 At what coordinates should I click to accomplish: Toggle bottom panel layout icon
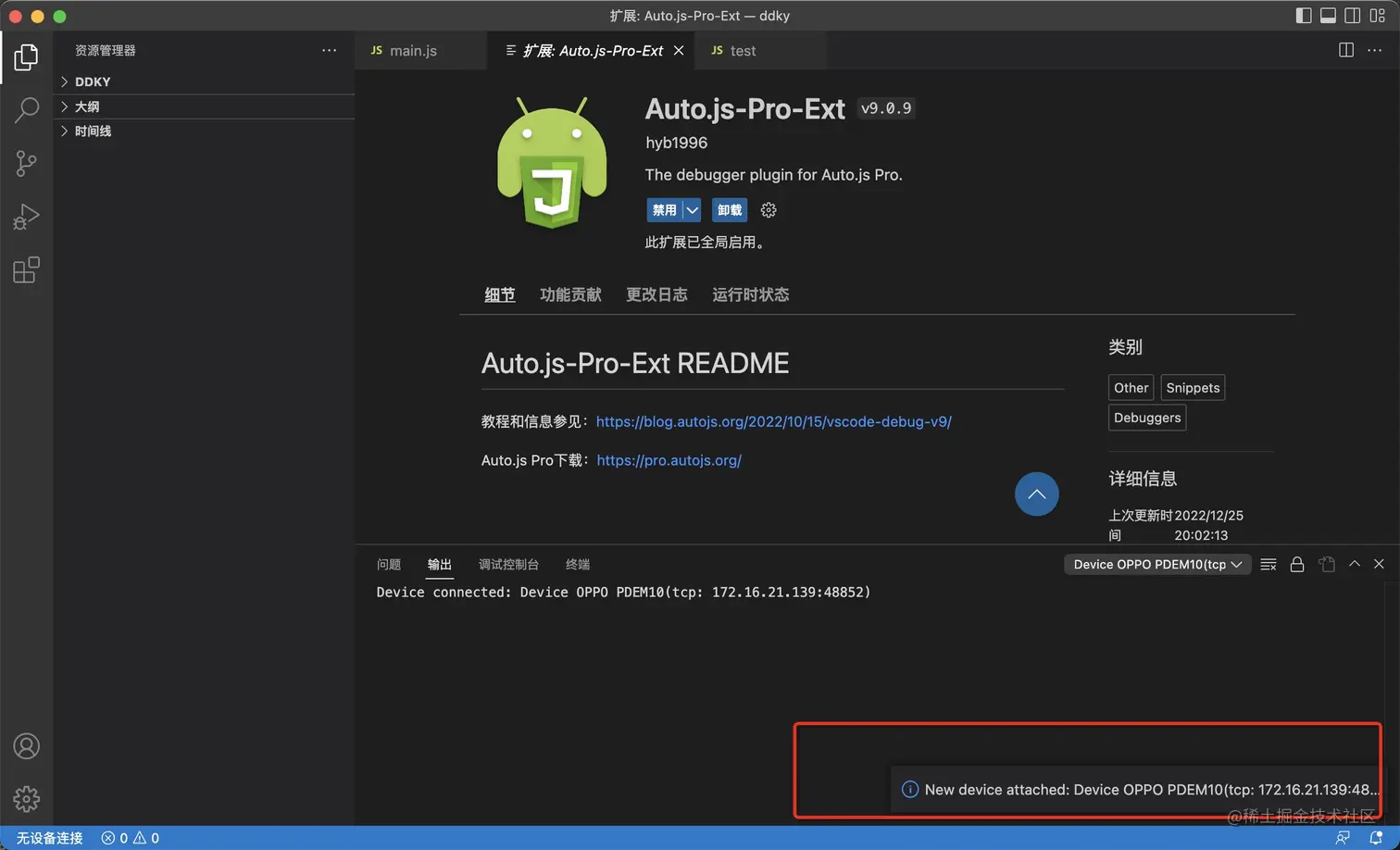tap(1328, 16)
